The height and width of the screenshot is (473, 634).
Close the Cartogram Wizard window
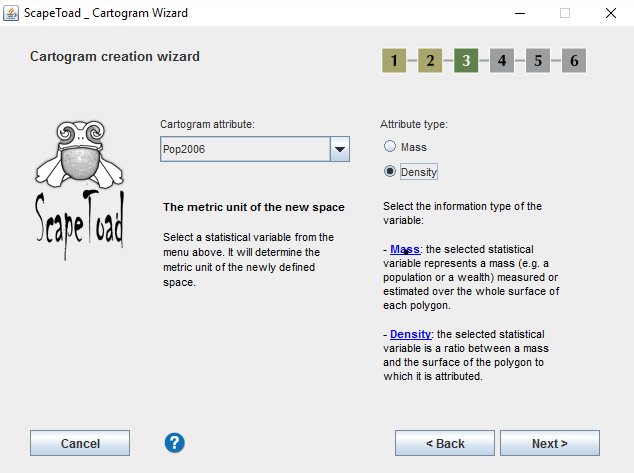click(611, 13)
